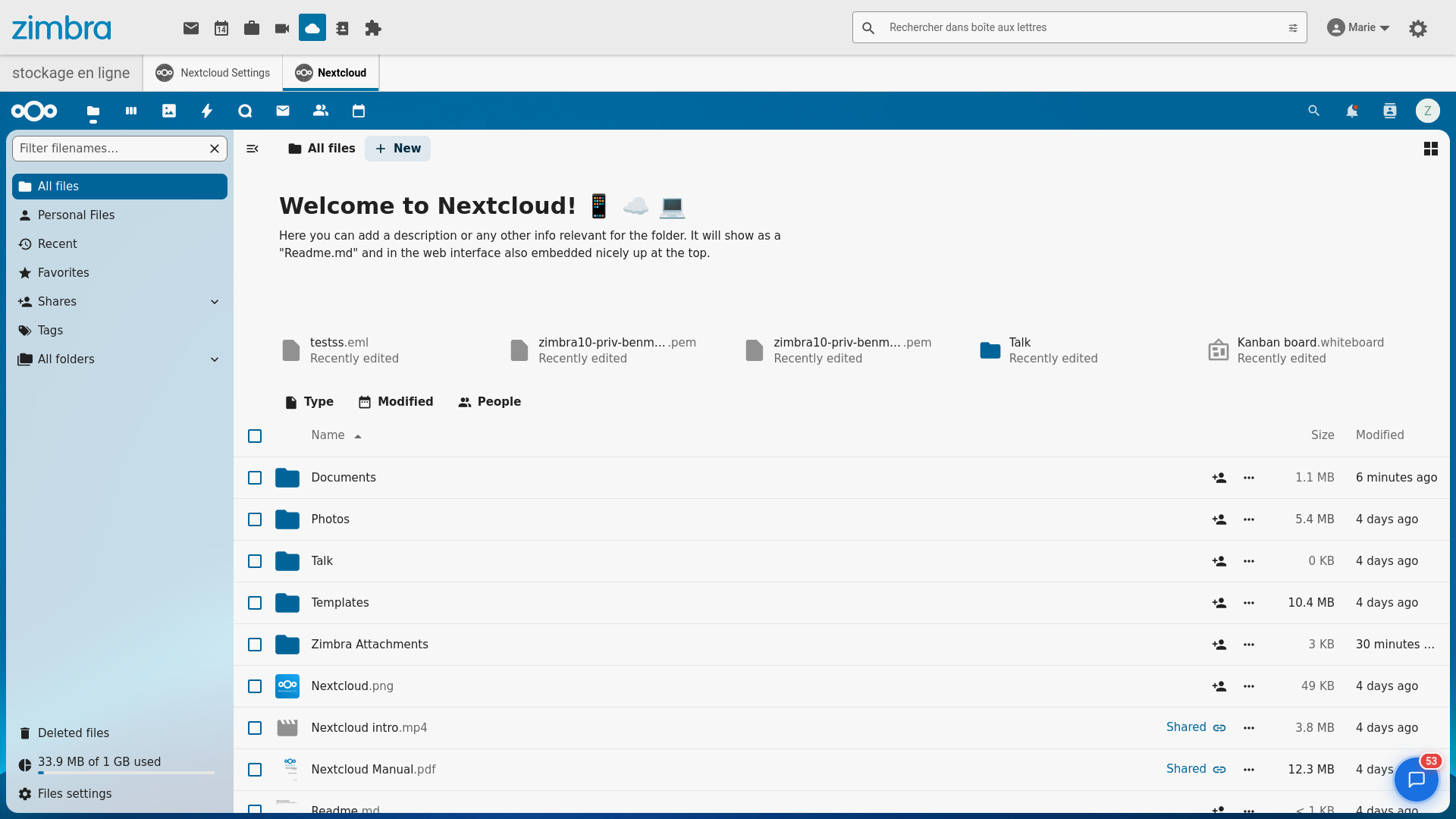This screenshot has height=819, width=1456.
Task: Clear the filter filenames input field
Action: coord(214,149)
